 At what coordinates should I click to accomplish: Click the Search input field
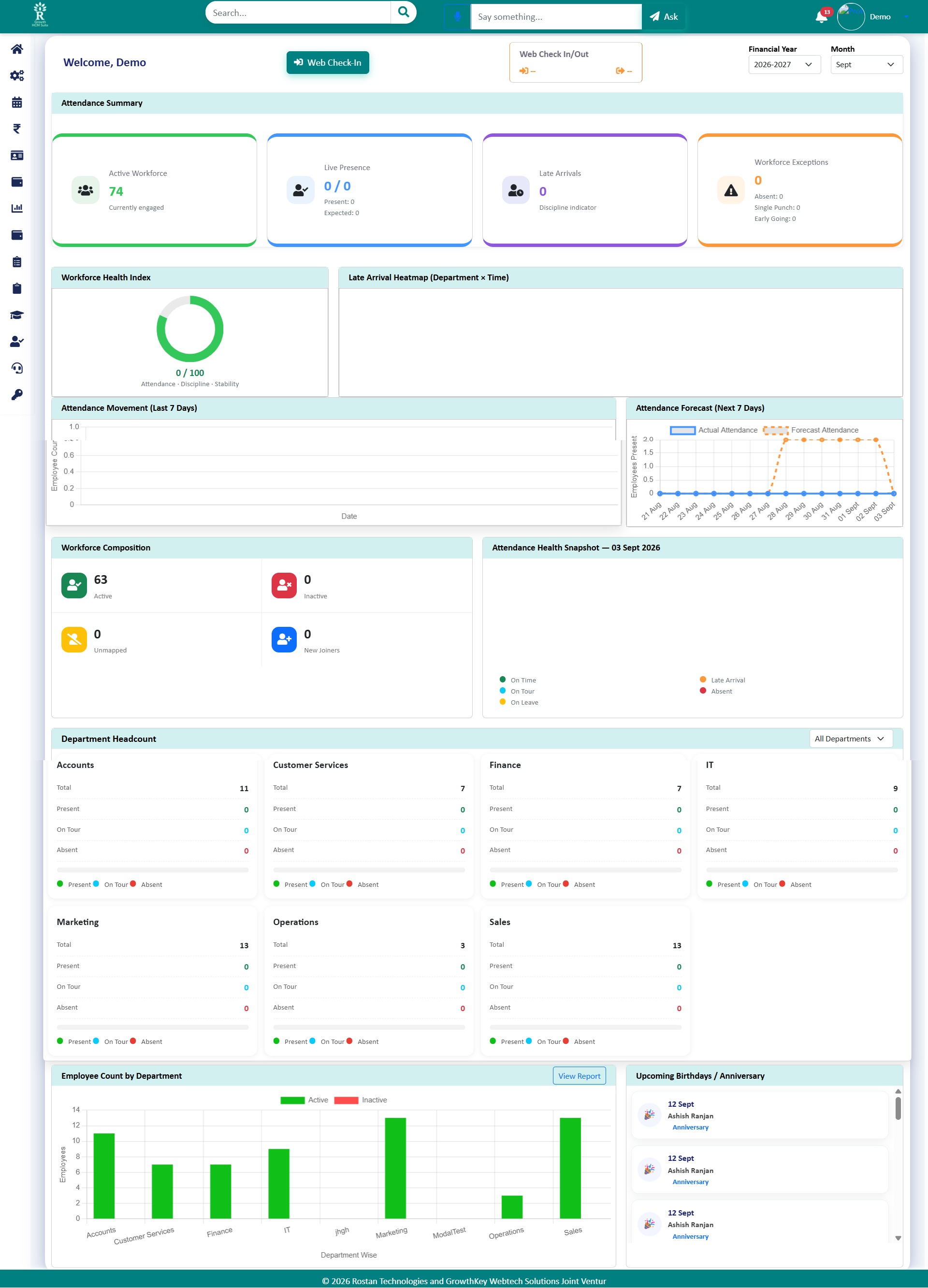pos(298,13)
